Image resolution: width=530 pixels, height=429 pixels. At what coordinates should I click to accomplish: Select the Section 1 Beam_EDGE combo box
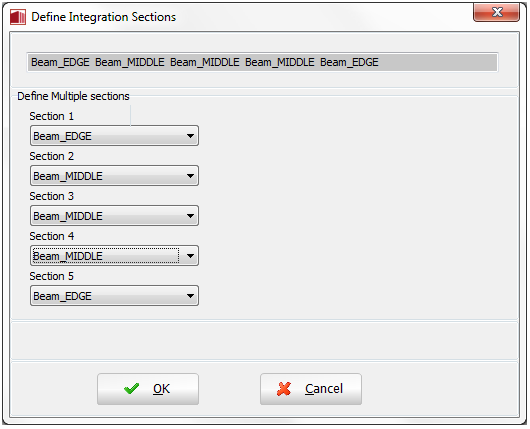(114, 136)
